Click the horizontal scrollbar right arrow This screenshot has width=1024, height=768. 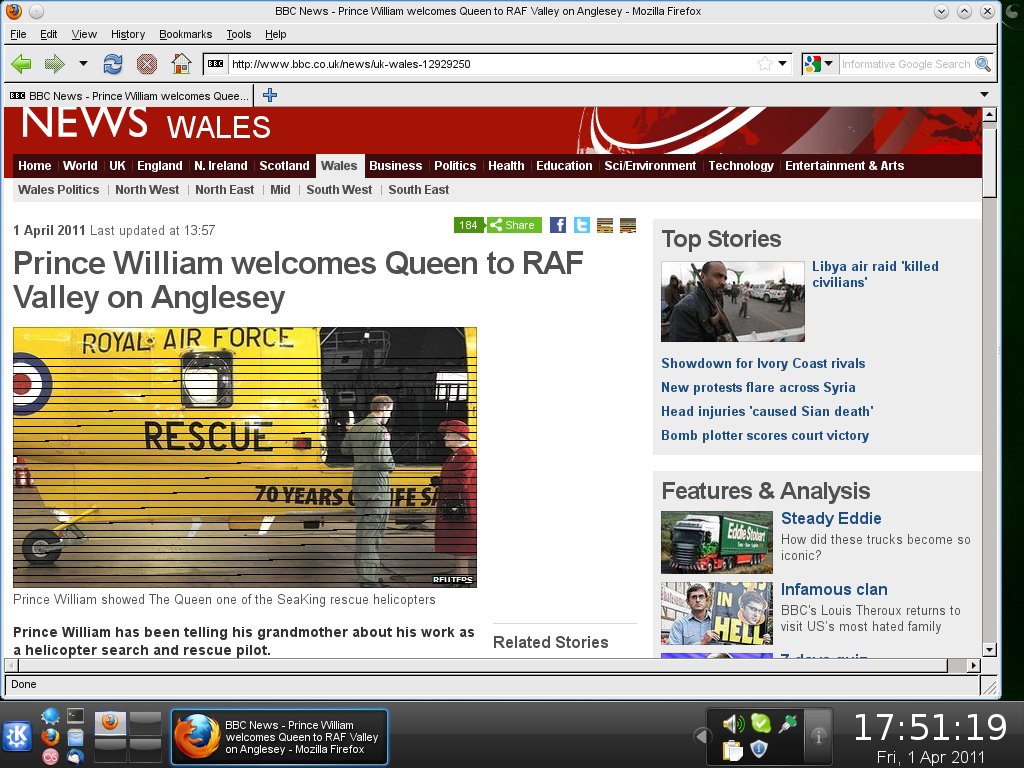pyautogui.click(x=974, y=665)
